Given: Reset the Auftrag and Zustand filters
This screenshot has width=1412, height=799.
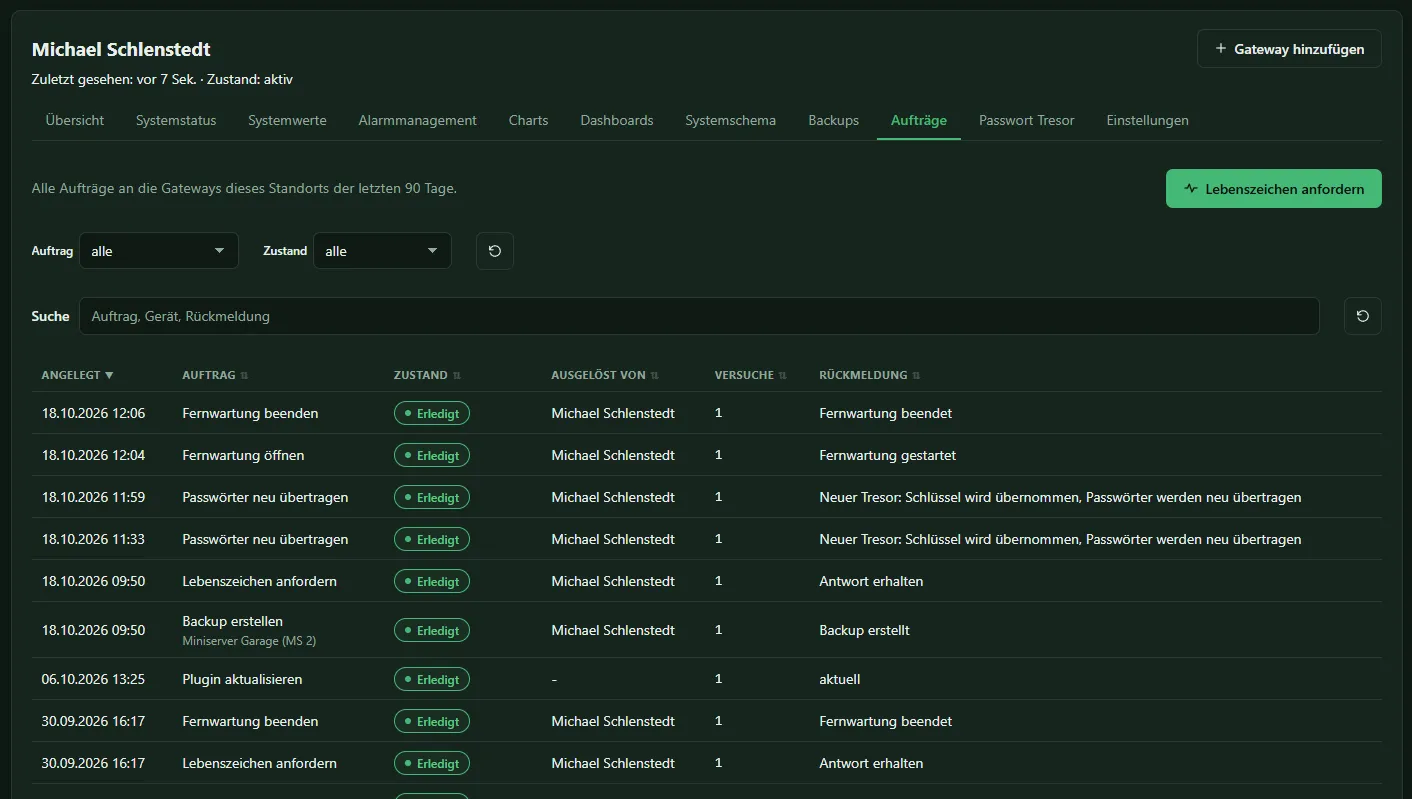Looking at the screenshot, I should click(x=495, y=251).
